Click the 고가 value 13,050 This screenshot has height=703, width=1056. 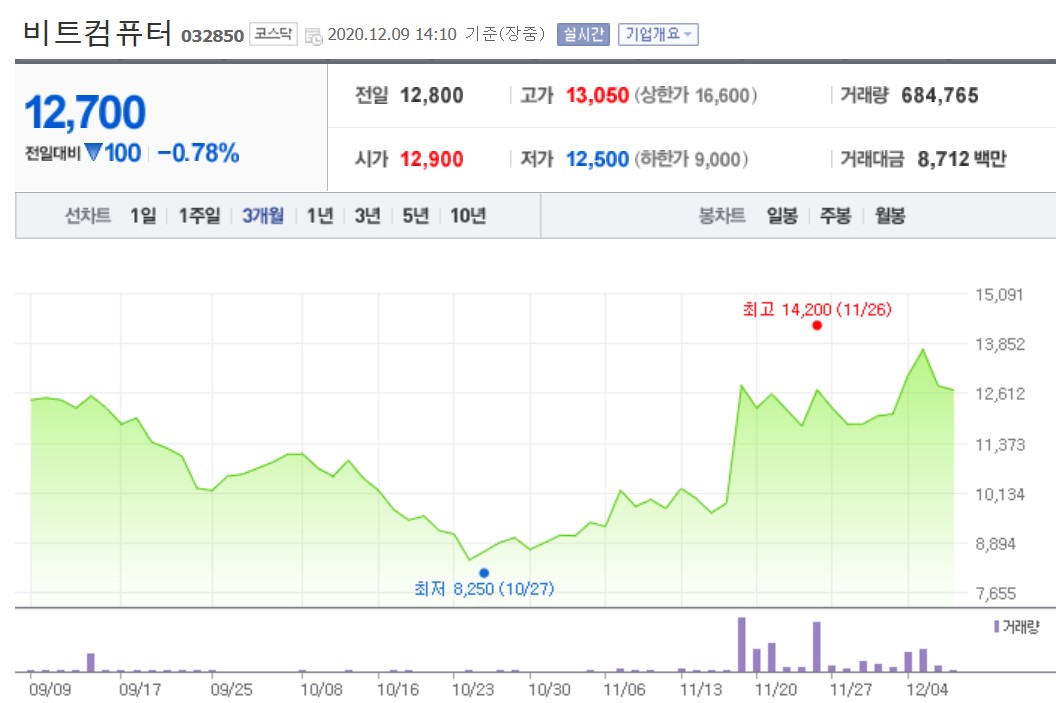[x=597, y=95]
